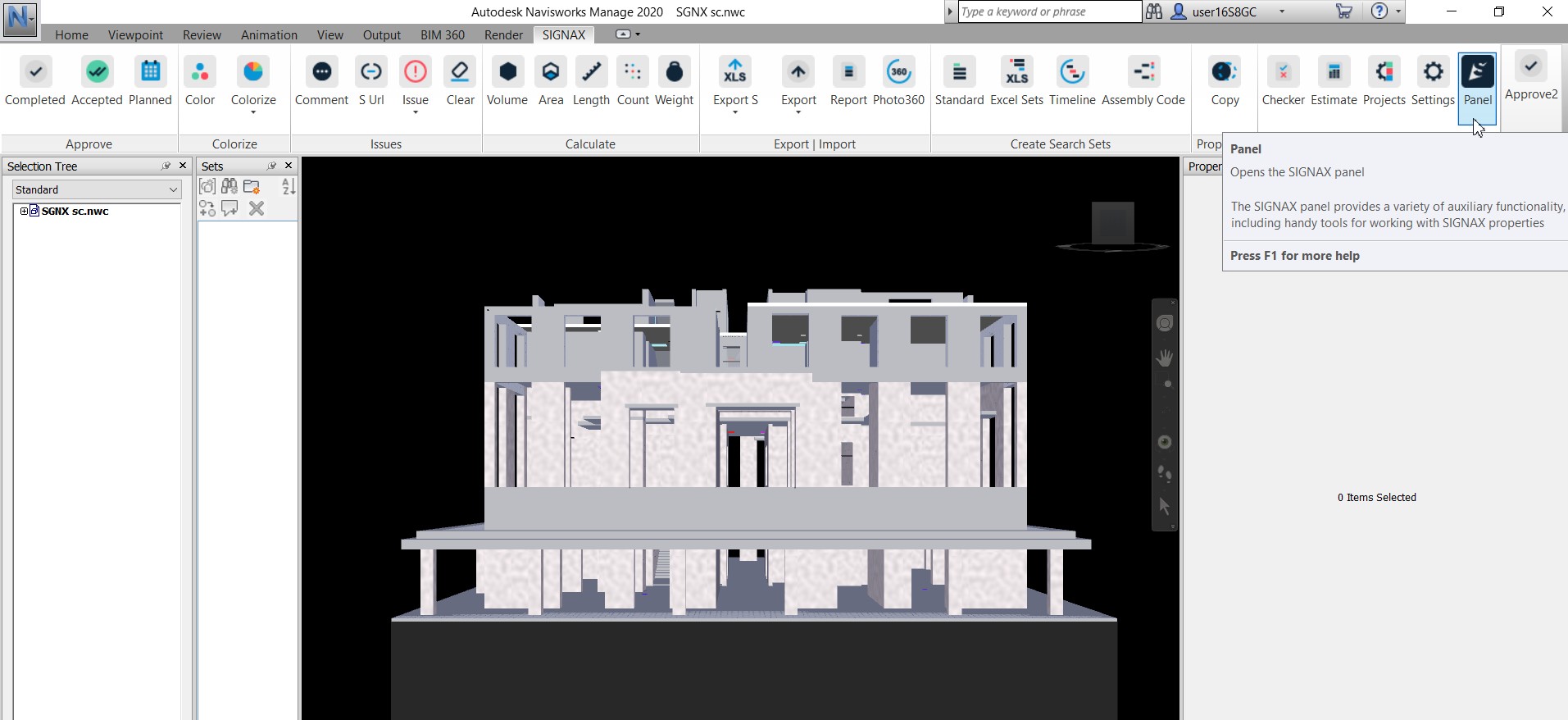The height and width of the screenshot is (720, 1568).
Task: Switch to the Review ribbon tab
Action: tap(202, 34)
